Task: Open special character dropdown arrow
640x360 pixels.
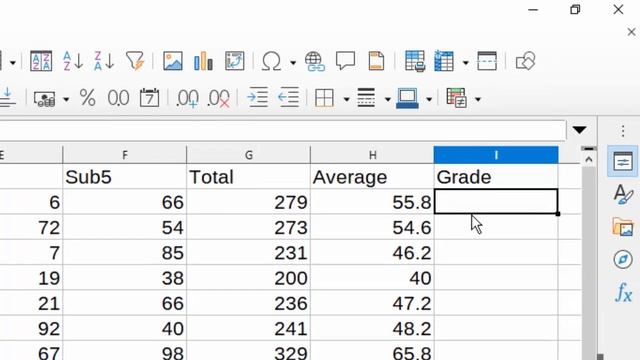Action: pos(293,62)
